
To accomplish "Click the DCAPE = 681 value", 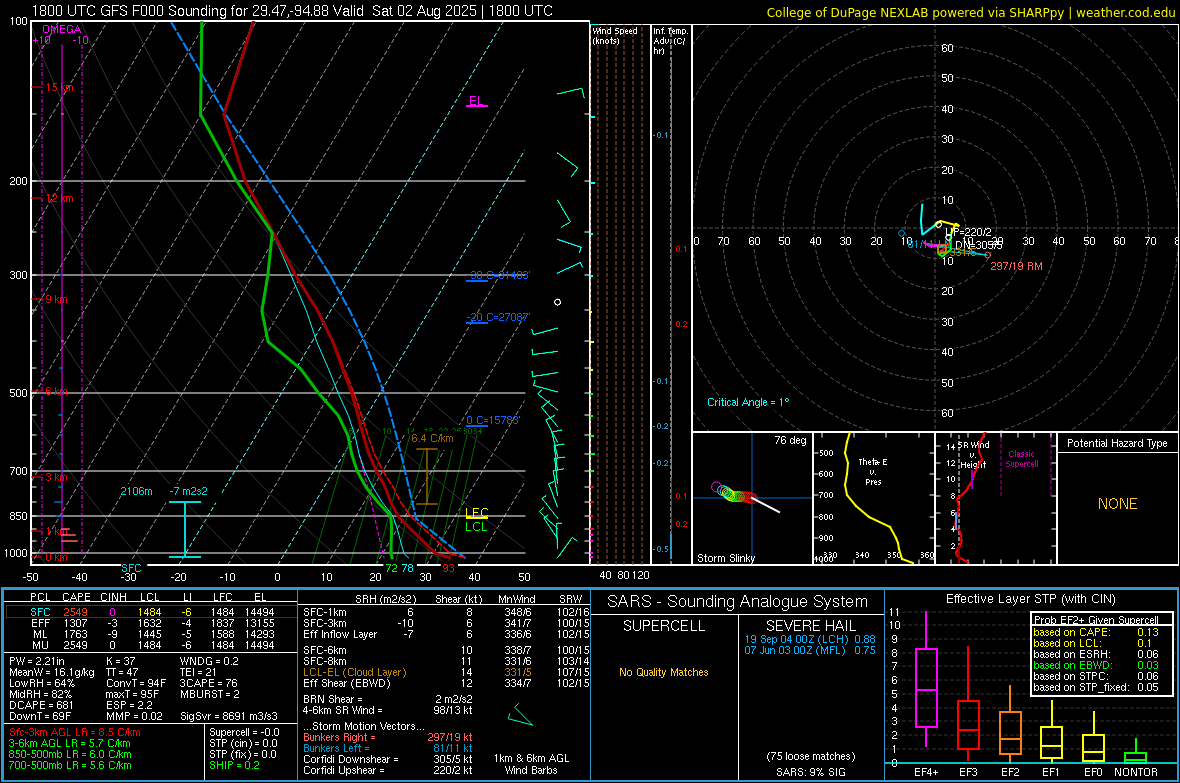I will pos(41,705).
